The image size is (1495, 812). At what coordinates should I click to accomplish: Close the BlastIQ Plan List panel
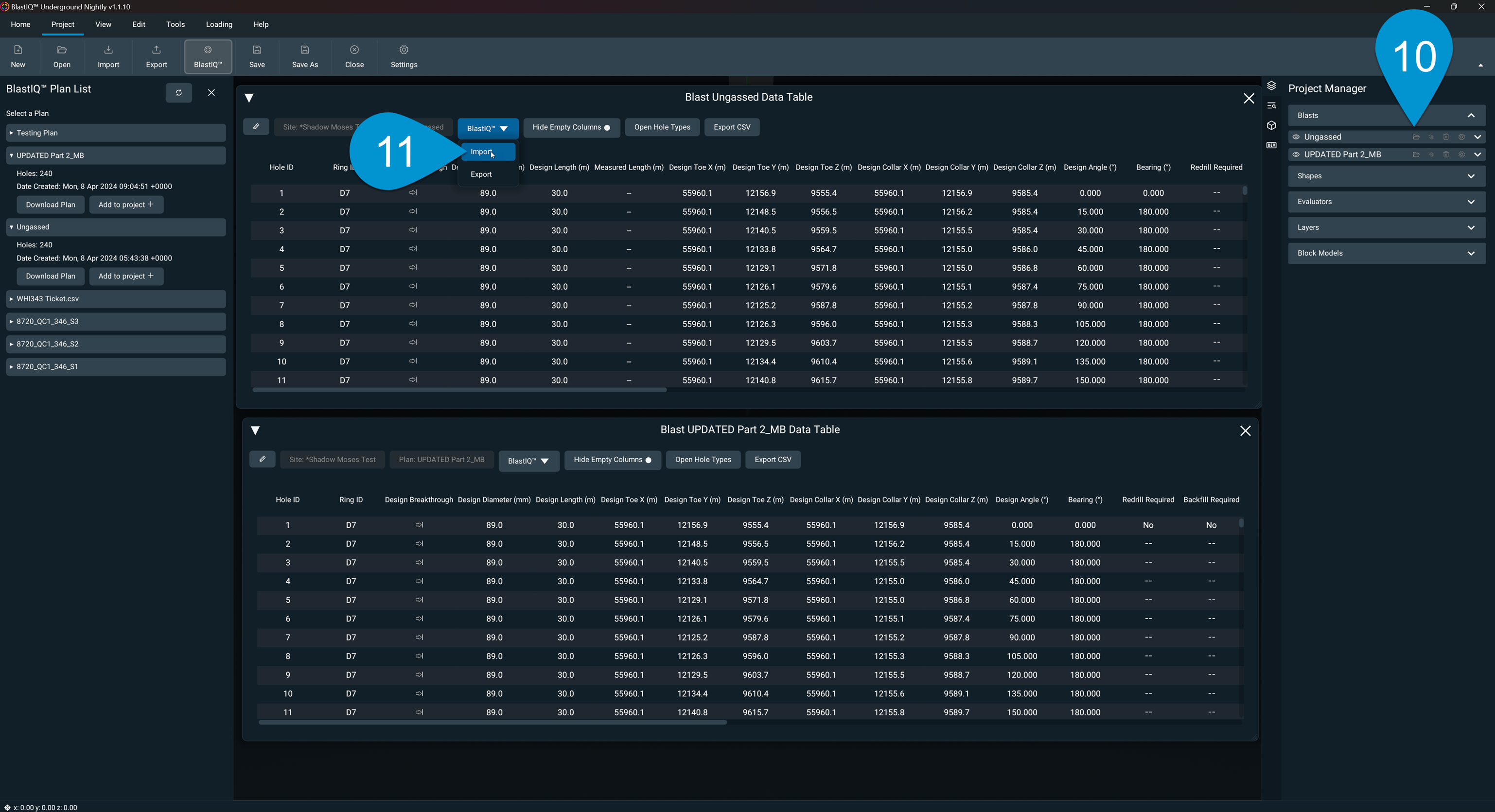click(211, 93)
